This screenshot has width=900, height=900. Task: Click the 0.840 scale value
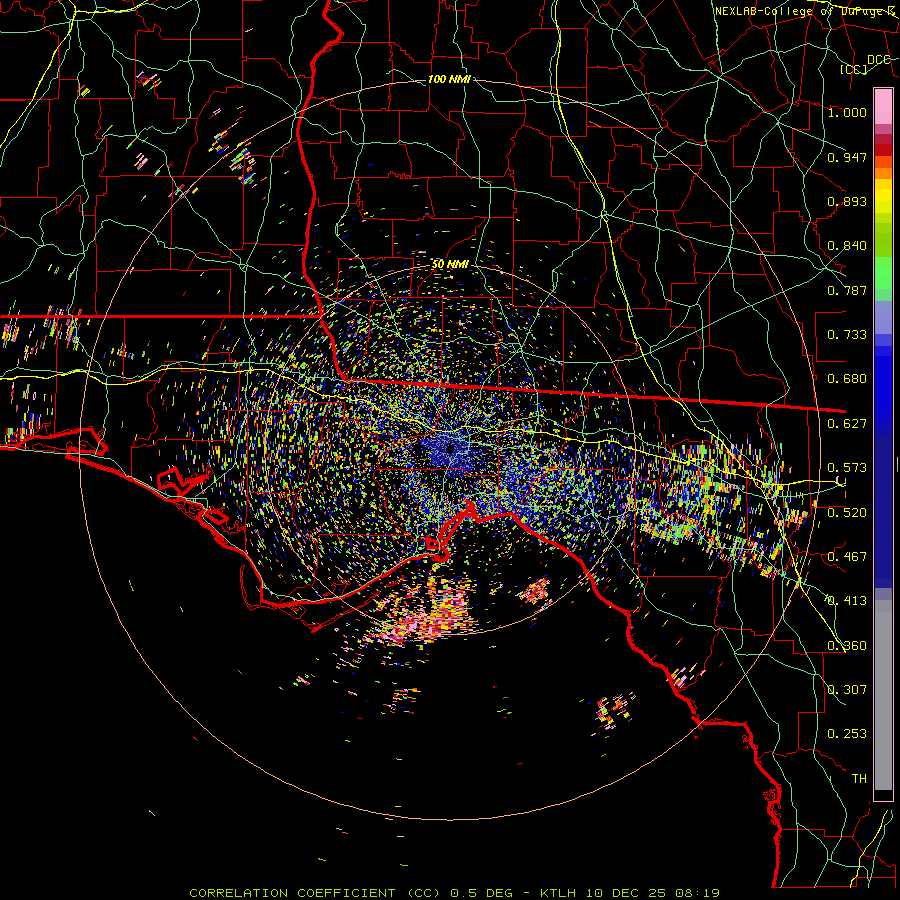pos(847,246)
